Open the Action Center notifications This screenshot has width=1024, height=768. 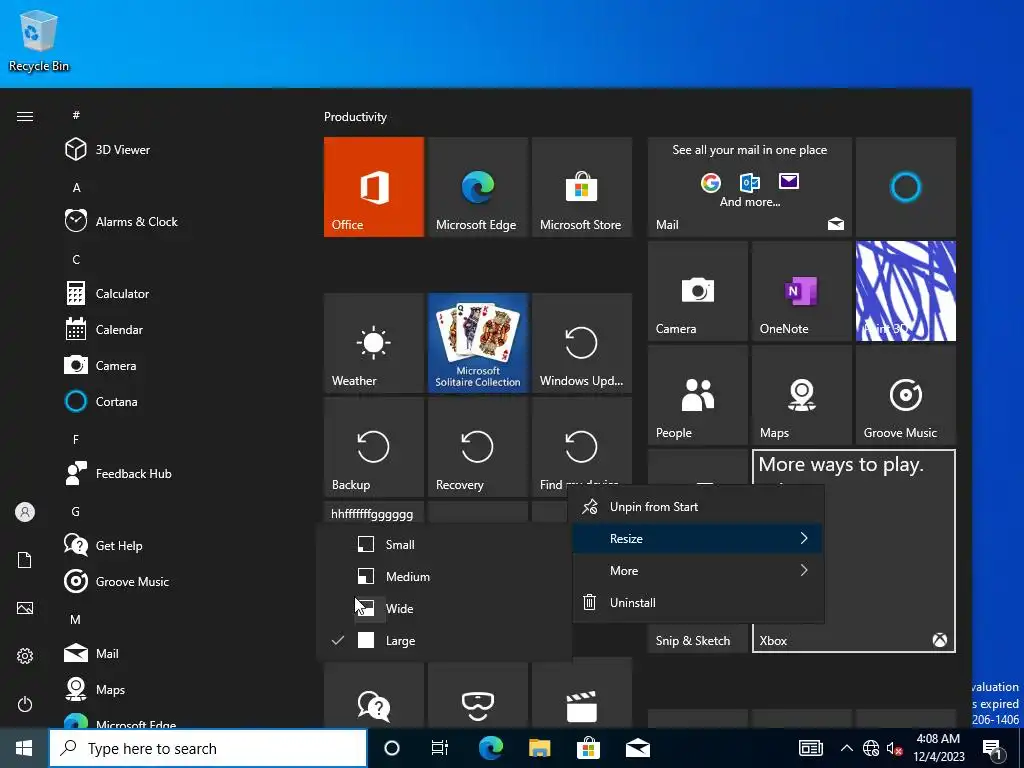point(993,748)
